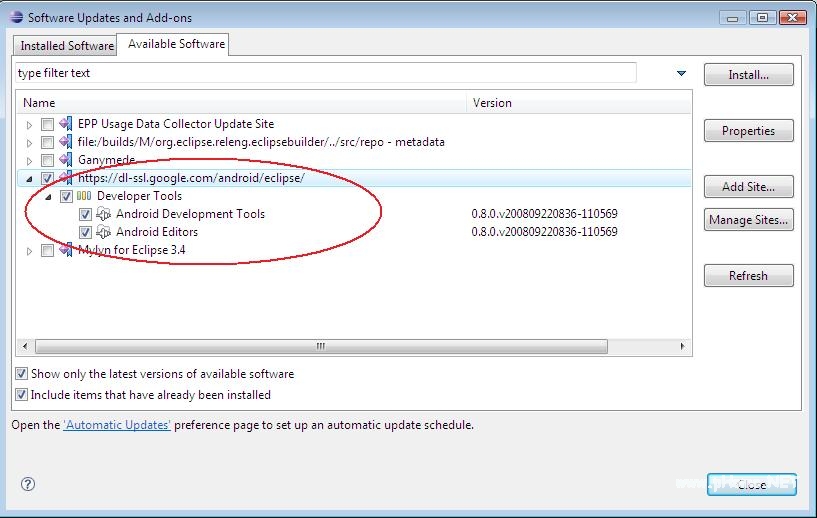Click Android Development Tools version 0.8.0 value

pyautogui.click(x=544, y=214)
